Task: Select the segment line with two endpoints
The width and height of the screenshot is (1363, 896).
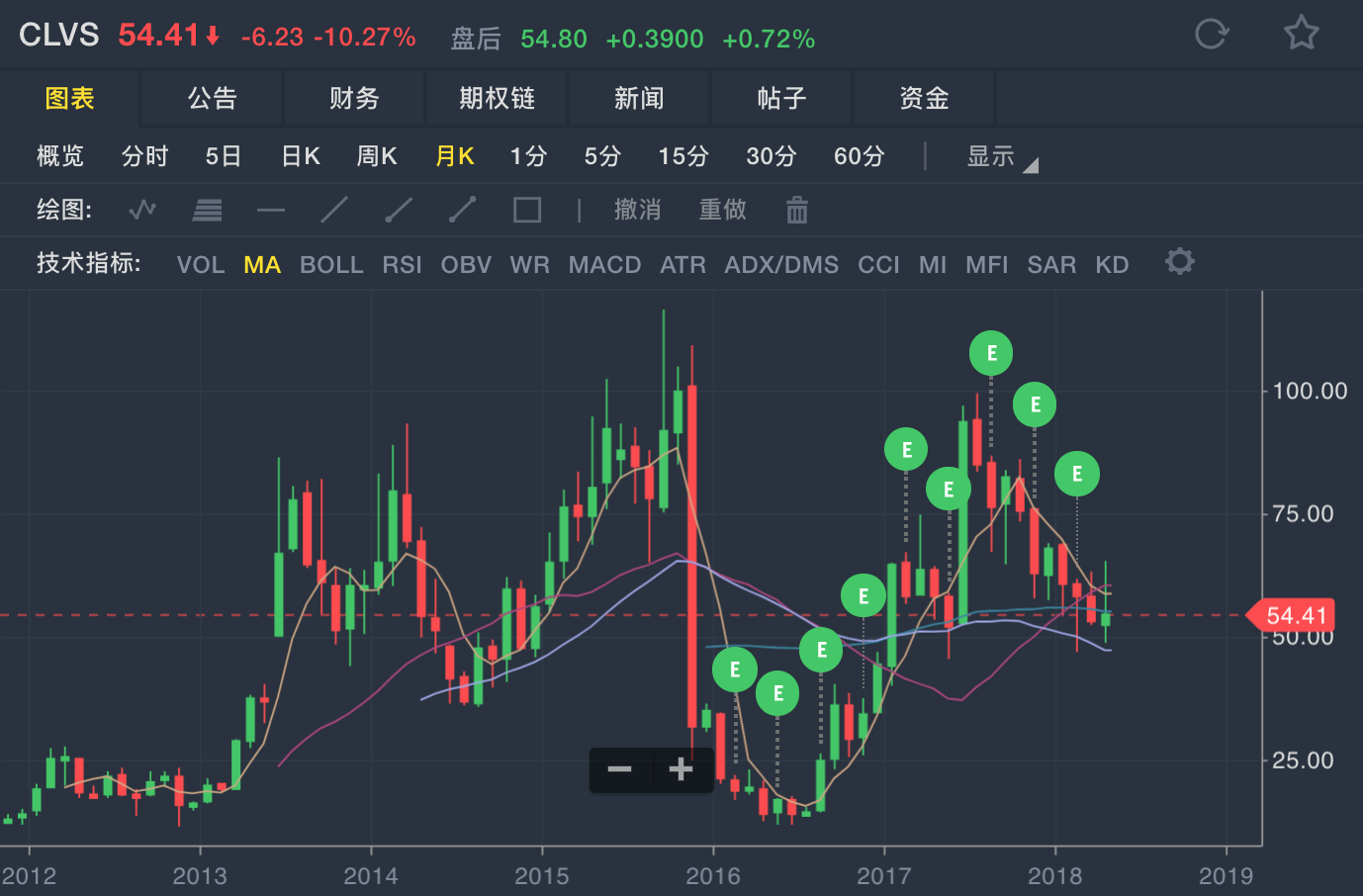Action: point(462,210)
